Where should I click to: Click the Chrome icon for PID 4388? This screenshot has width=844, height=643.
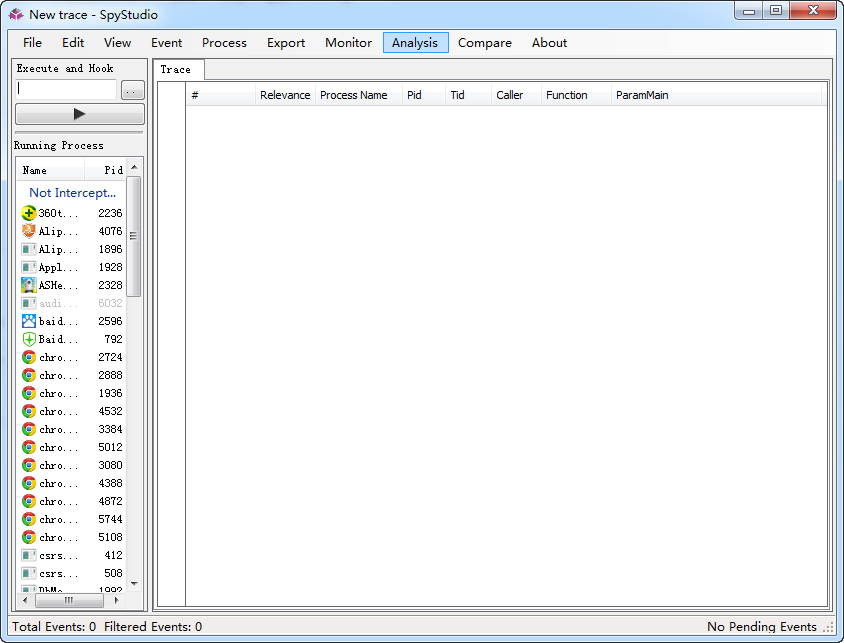pos(29,483)
